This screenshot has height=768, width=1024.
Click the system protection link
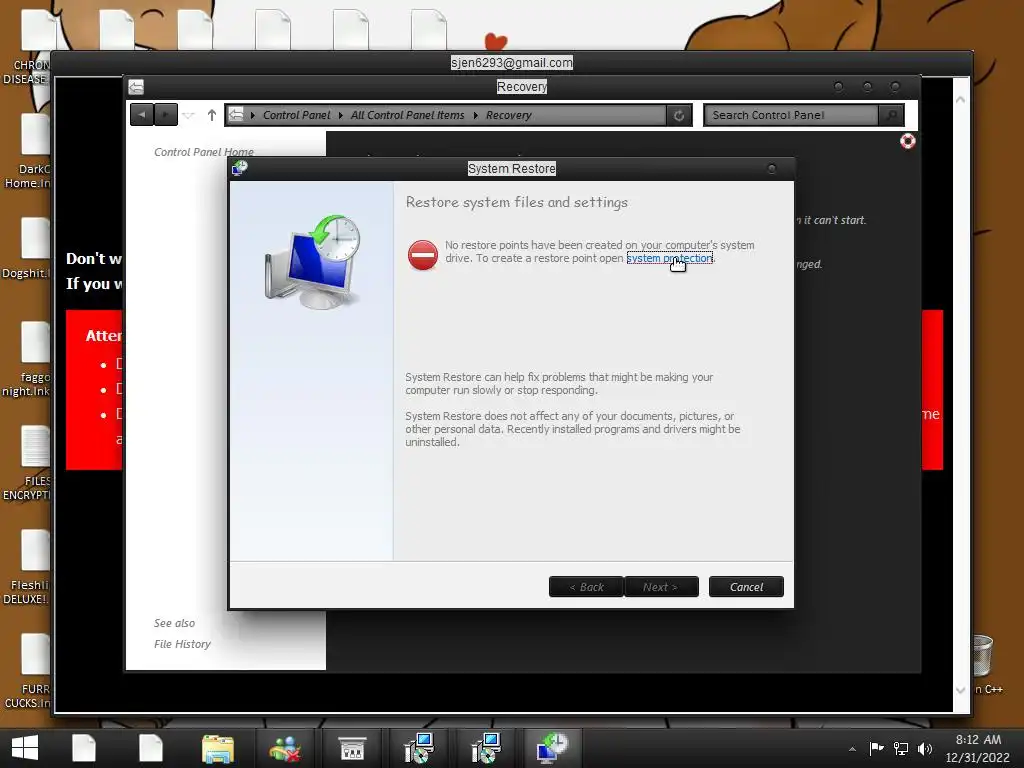click(x=669, y=258)
